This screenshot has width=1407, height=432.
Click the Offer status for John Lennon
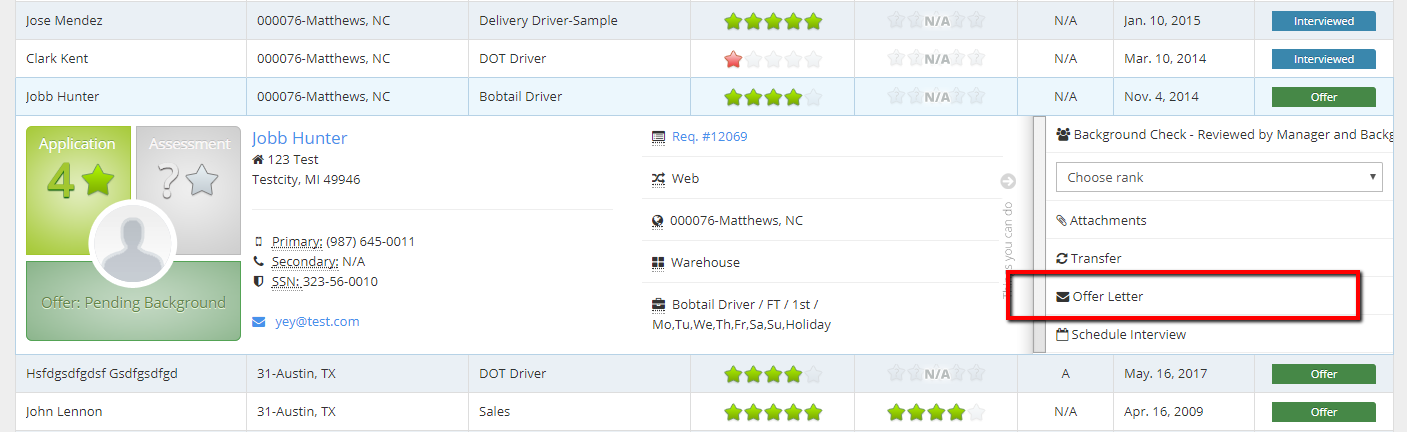(1323, 412)
